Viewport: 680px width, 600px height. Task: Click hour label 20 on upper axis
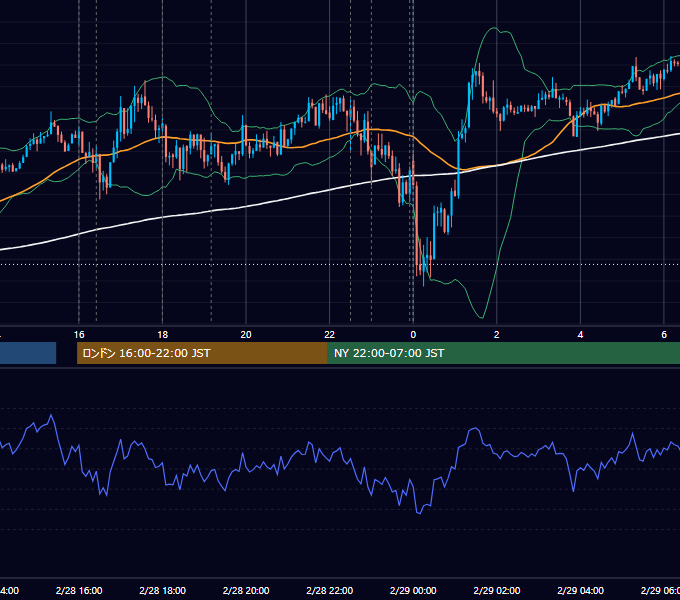click(x=246, y=335)
